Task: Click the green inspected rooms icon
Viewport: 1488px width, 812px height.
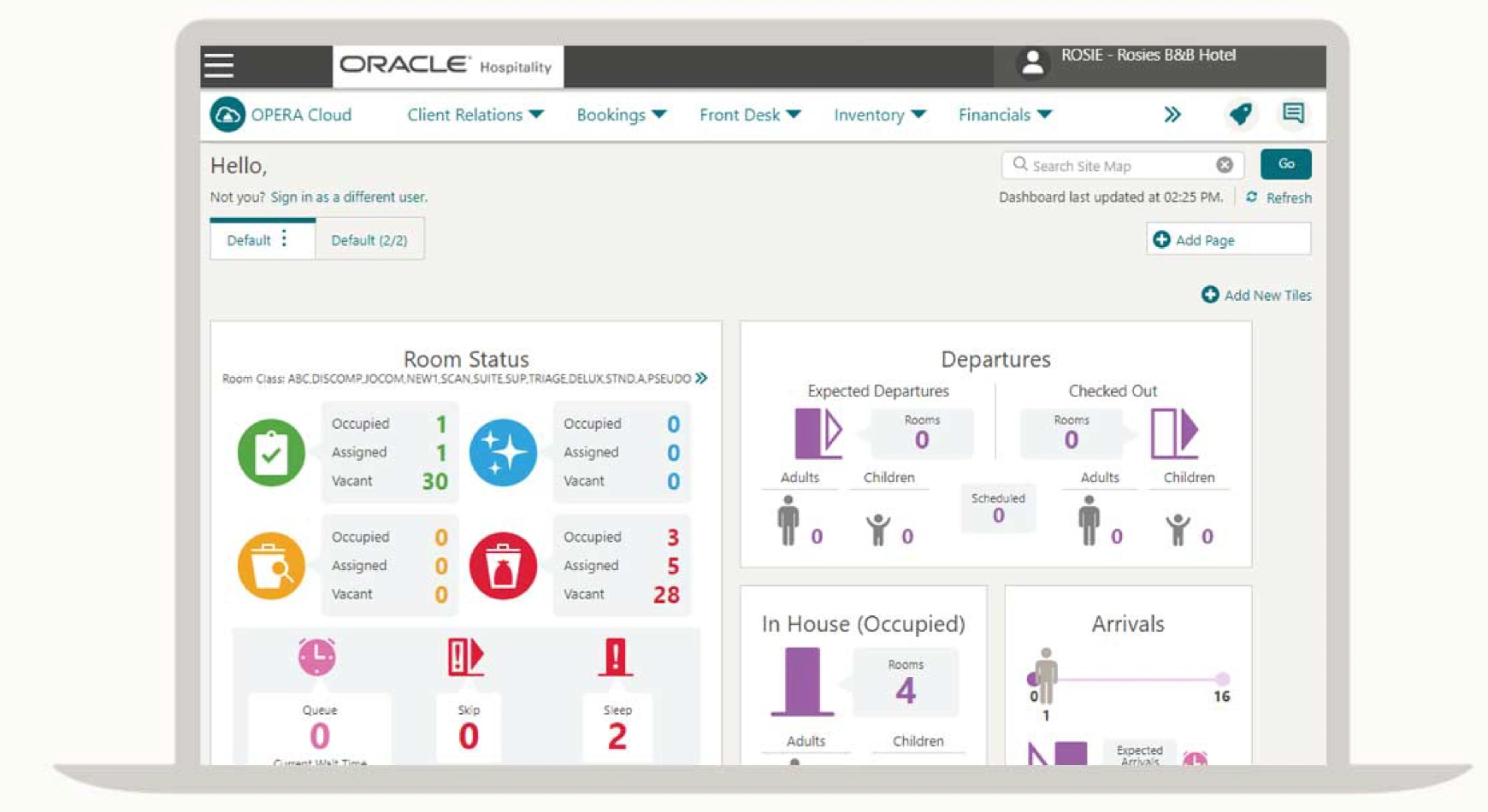Action: (x=271, y=452)
